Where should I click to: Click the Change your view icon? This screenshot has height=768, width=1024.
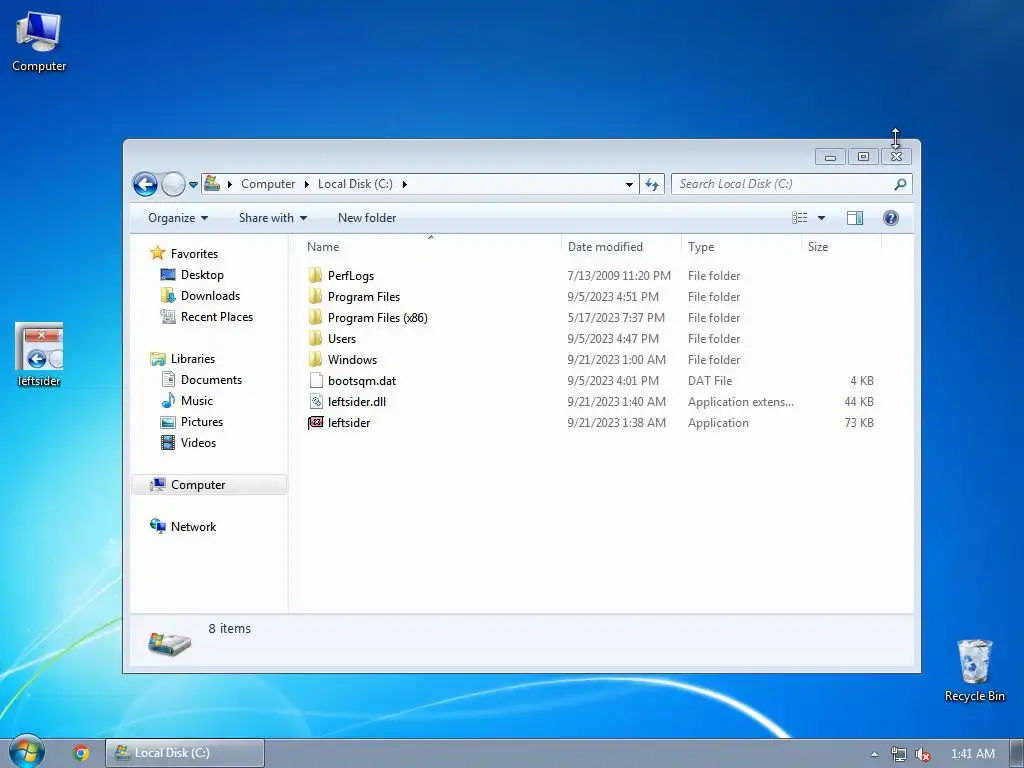coord(799,218)
